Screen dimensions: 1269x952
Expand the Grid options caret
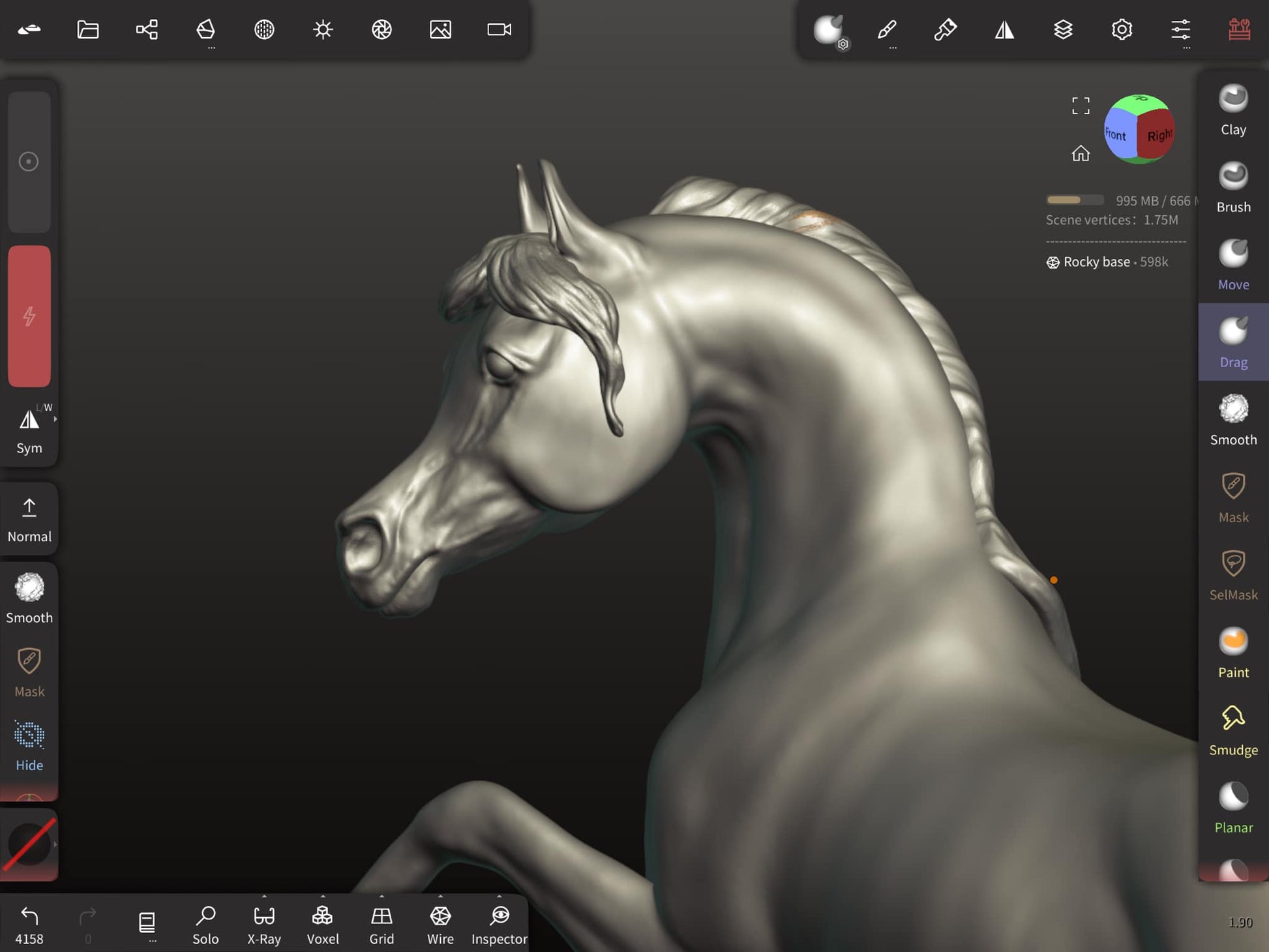click(x=381, y=897)
